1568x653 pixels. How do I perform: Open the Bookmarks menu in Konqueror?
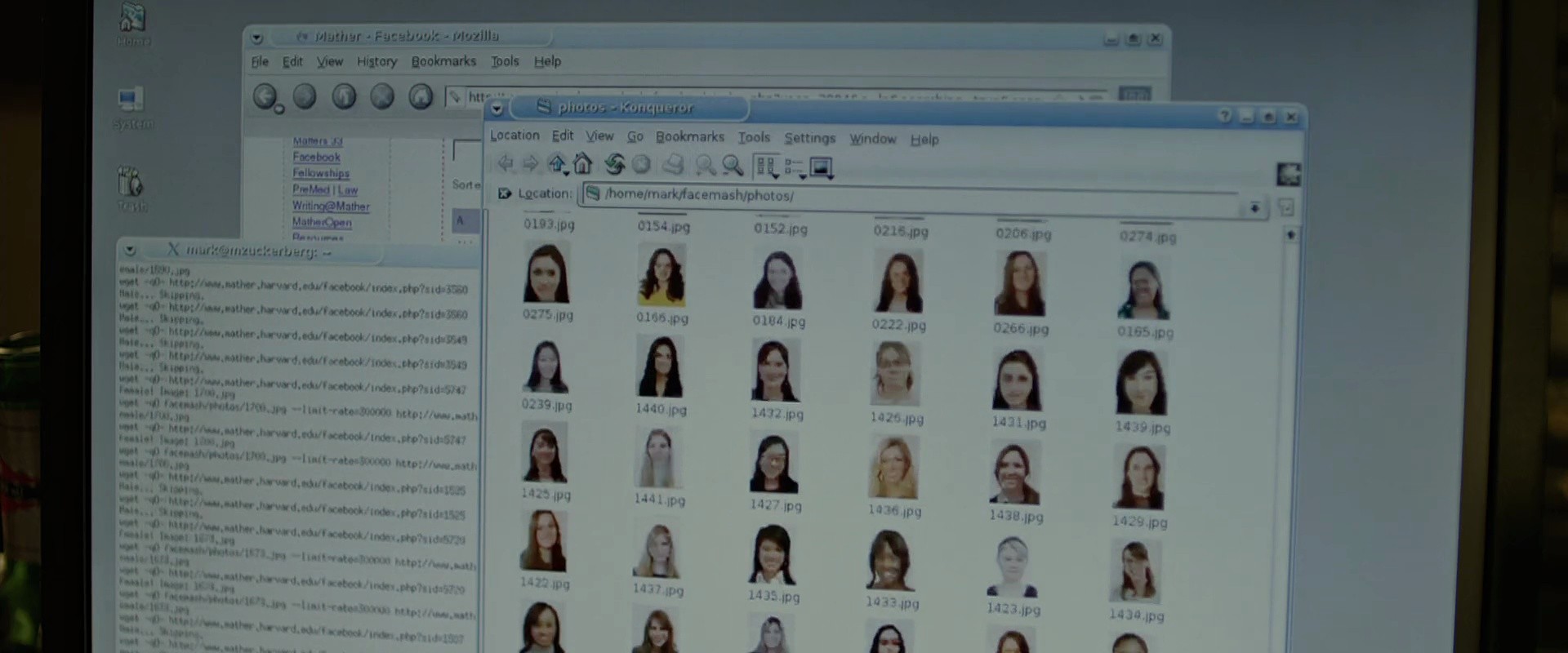click(690, 137)
